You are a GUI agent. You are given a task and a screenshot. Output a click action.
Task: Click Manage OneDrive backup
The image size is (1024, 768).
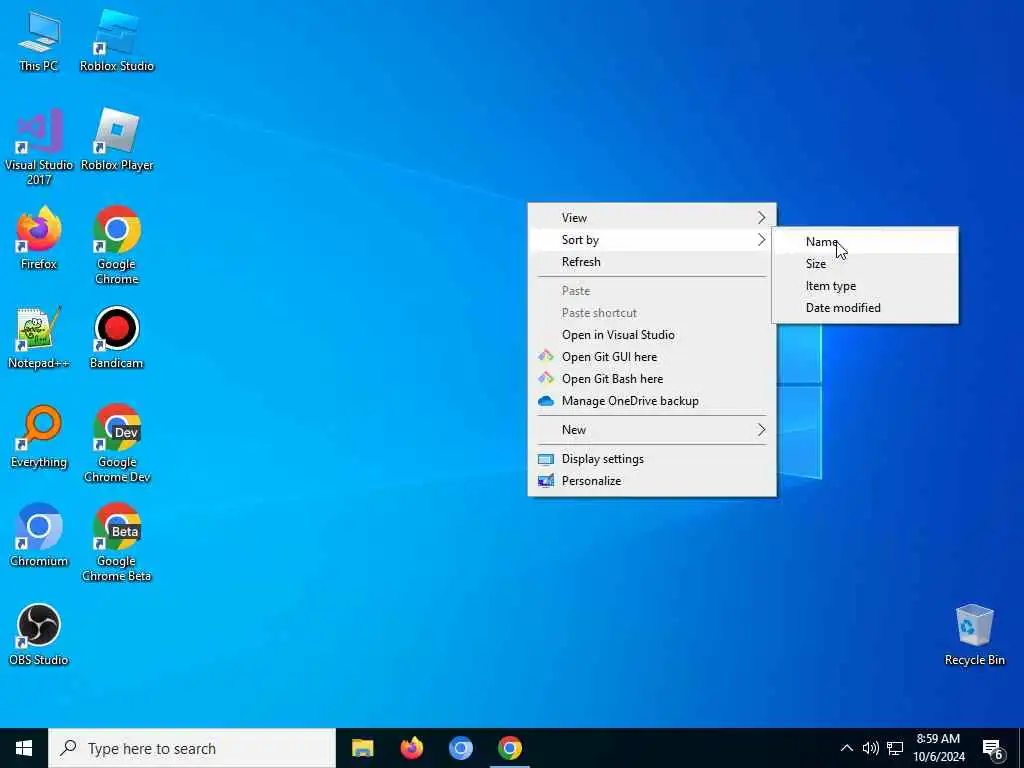coord(652,401)
